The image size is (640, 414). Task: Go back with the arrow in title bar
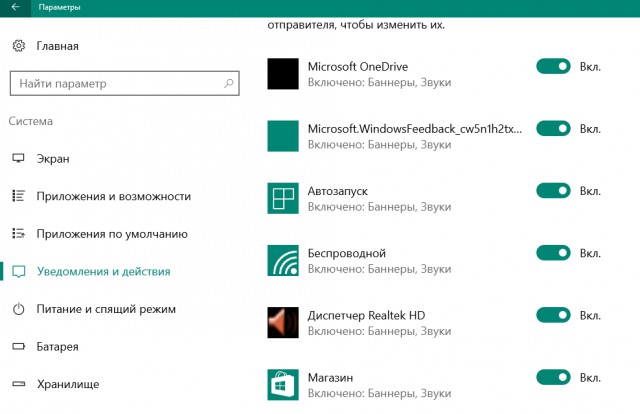point(15,7)
